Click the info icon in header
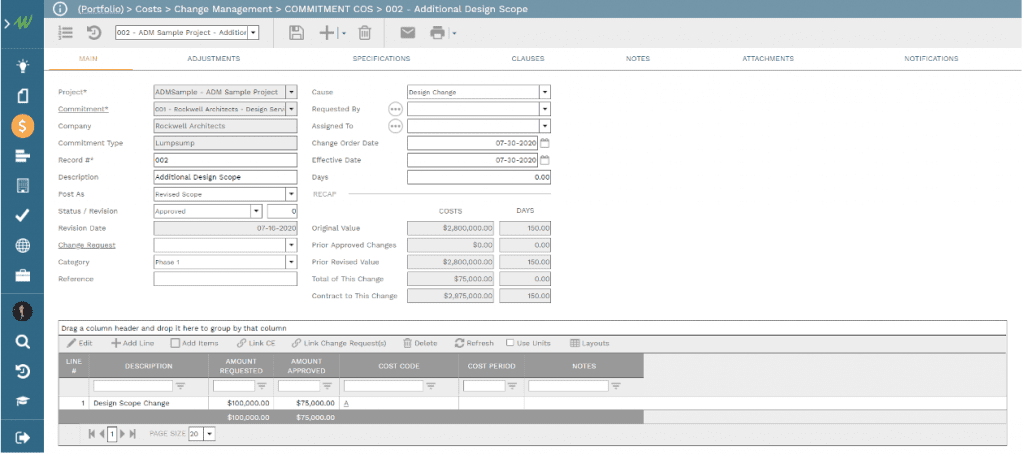Screen dimensions: 1024x455 click(x=59, y=9)
